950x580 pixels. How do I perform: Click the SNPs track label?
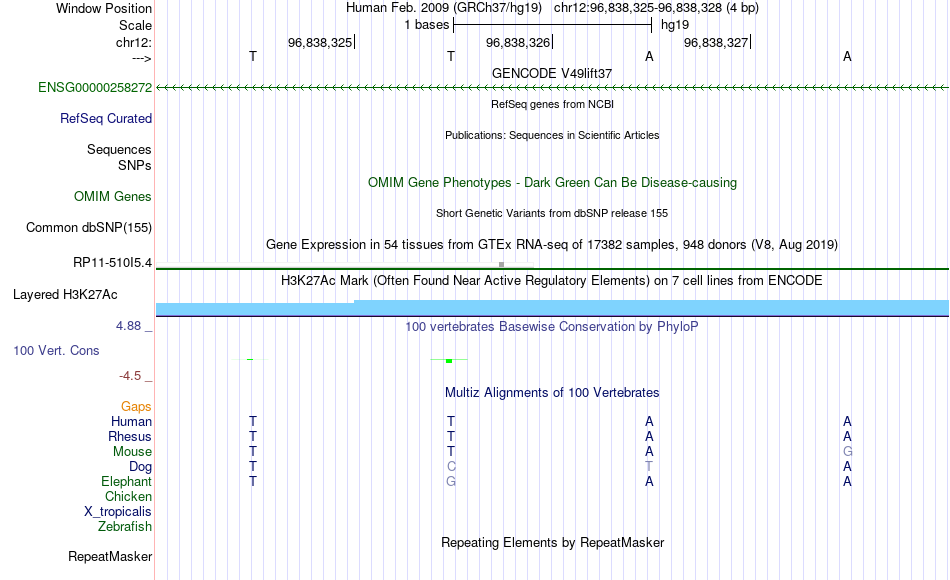[135, 165]
